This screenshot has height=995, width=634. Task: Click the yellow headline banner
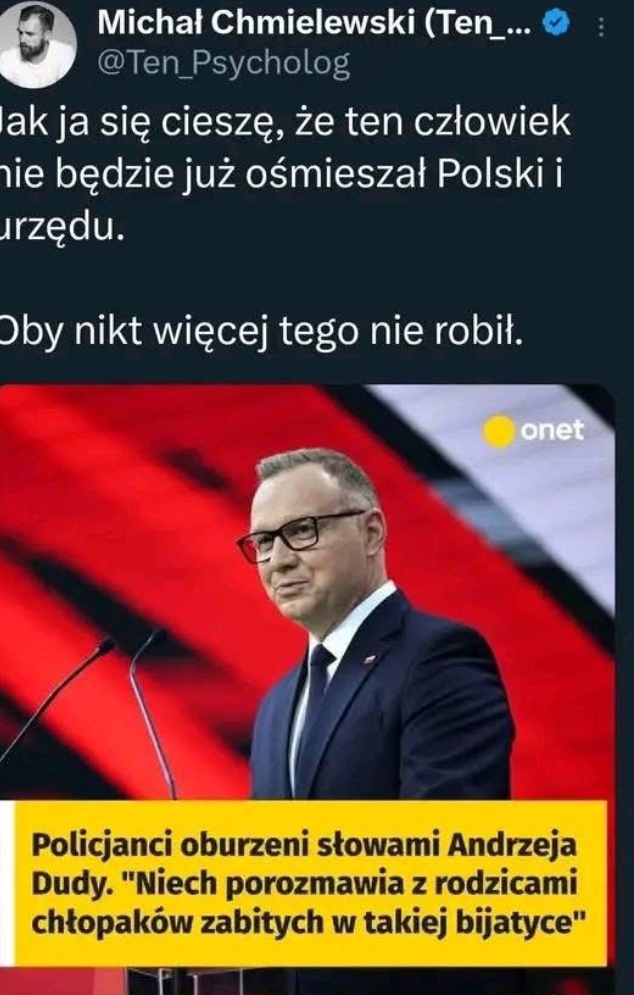coord(311,883)
